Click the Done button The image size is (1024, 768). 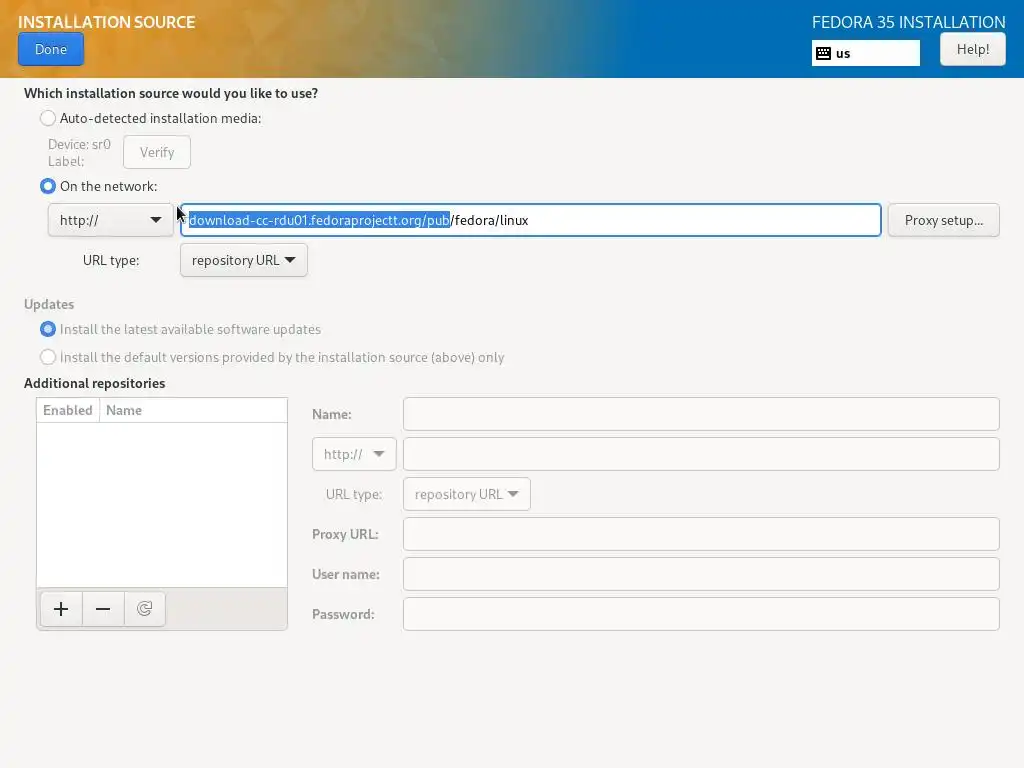pos(51,50)
